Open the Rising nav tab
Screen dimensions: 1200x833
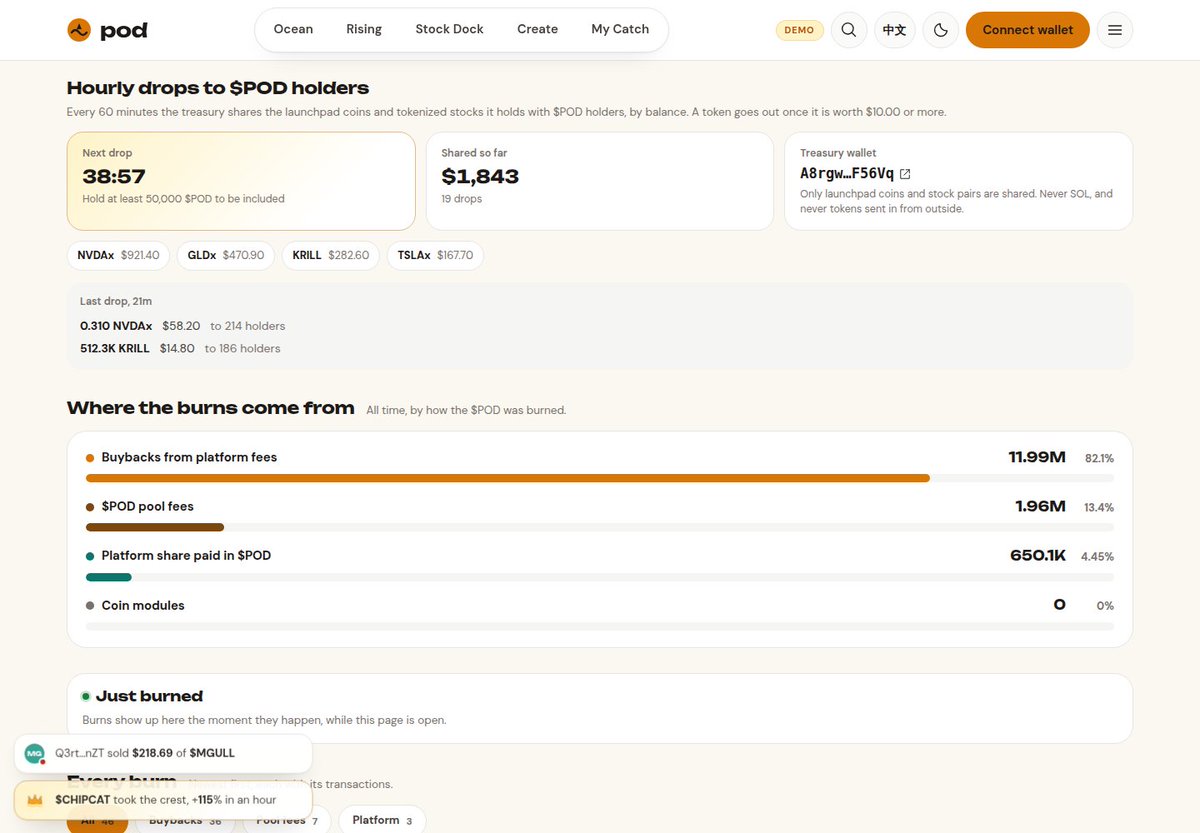[364, 30]
